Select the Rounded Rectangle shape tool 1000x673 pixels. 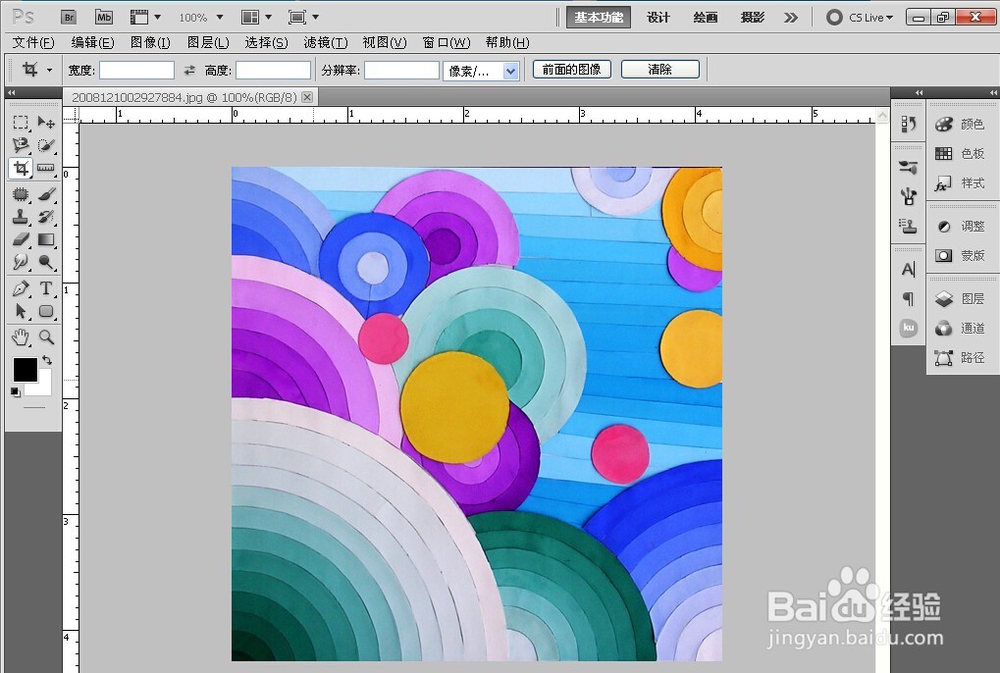click(x=46, y=311)
